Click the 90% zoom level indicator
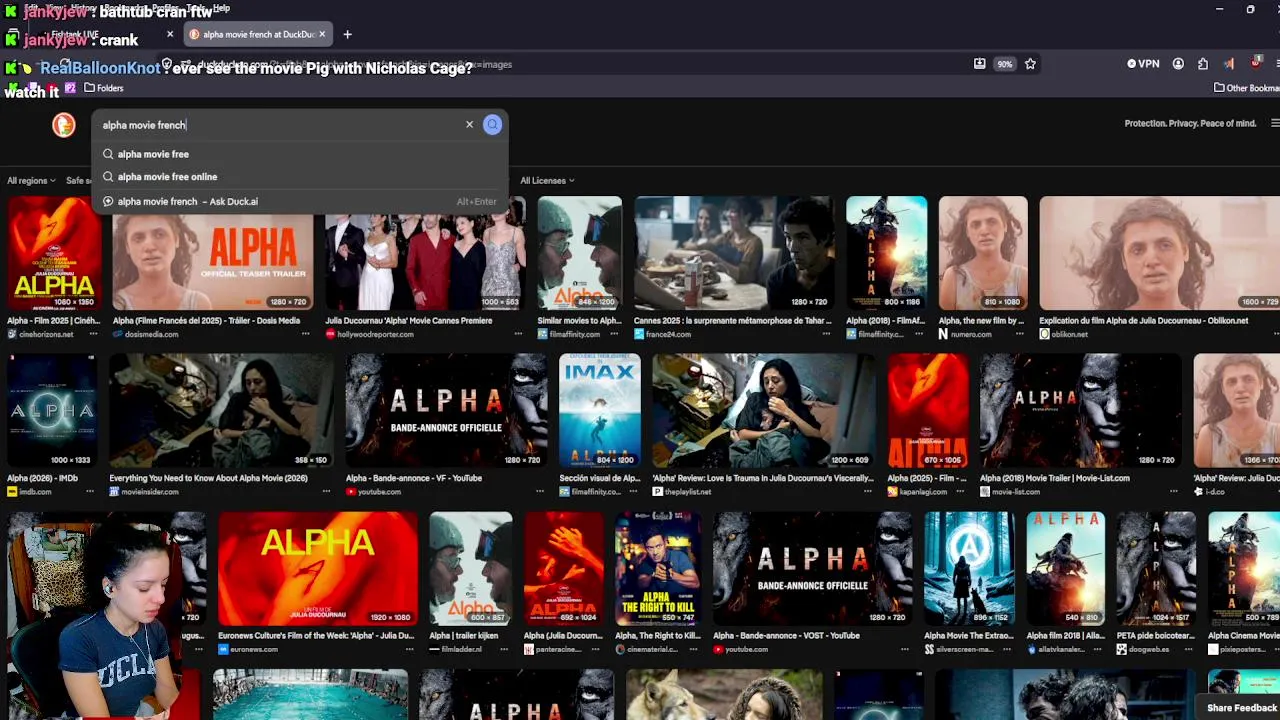This screenshot has height=720, width=1280. (1004, 64)
